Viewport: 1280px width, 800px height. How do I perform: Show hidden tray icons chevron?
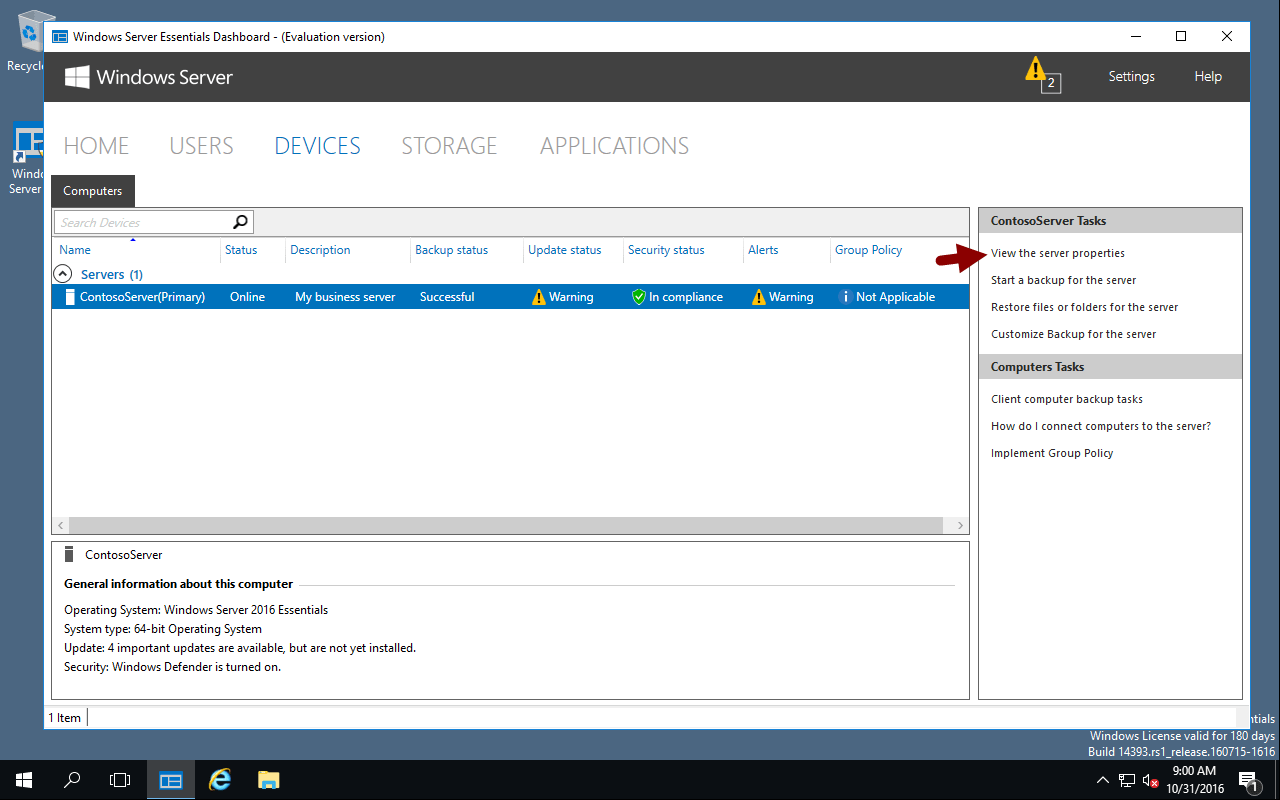pos(1103,780)
